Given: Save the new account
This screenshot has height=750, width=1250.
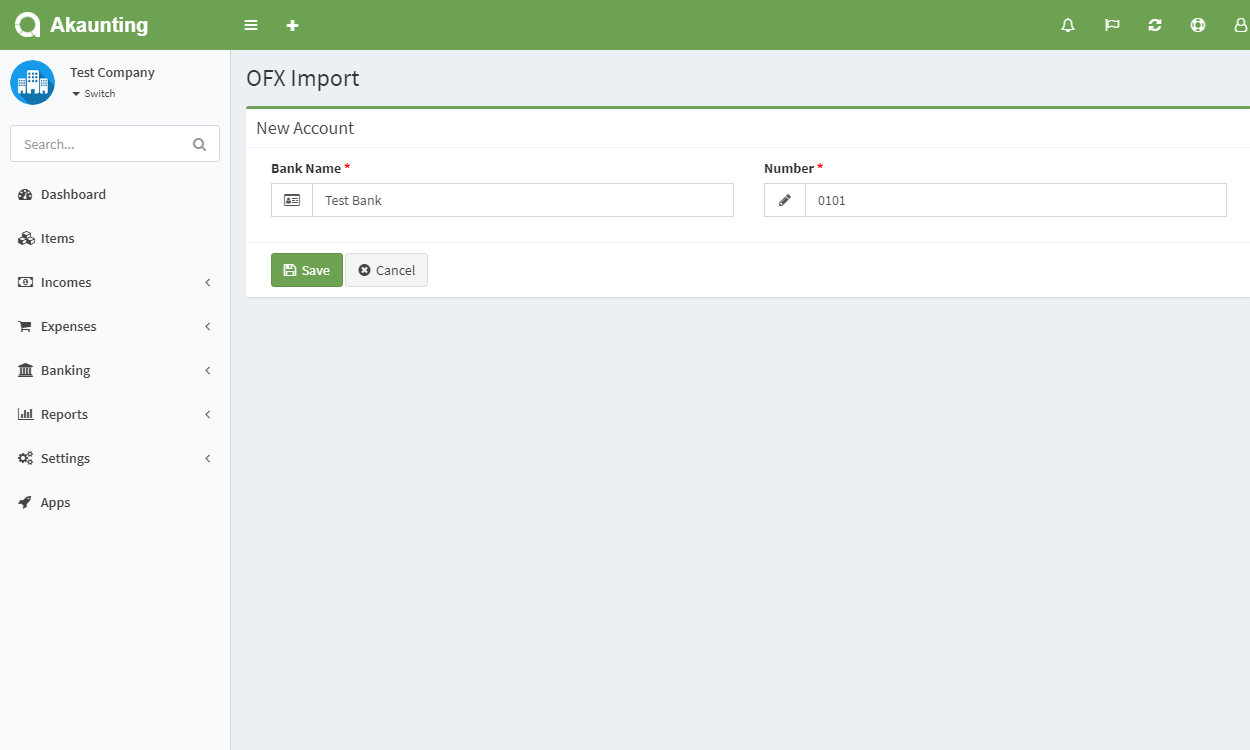Looking at the screenshot, I should pos(307,270).
